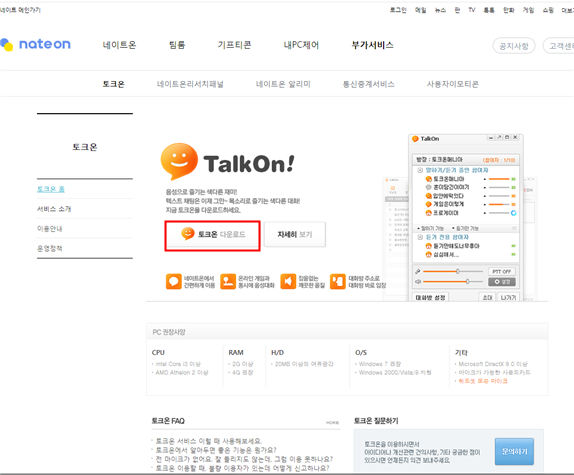Viewport: 574px width, 475px height.
Task: Select participant 밥안에떡있다 in list
Action: click(x=448, y=196)
